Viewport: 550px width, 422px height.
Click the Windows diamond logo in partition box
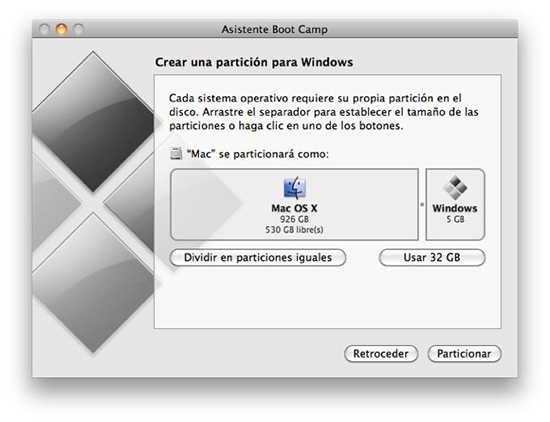click(x=455, y=187)
